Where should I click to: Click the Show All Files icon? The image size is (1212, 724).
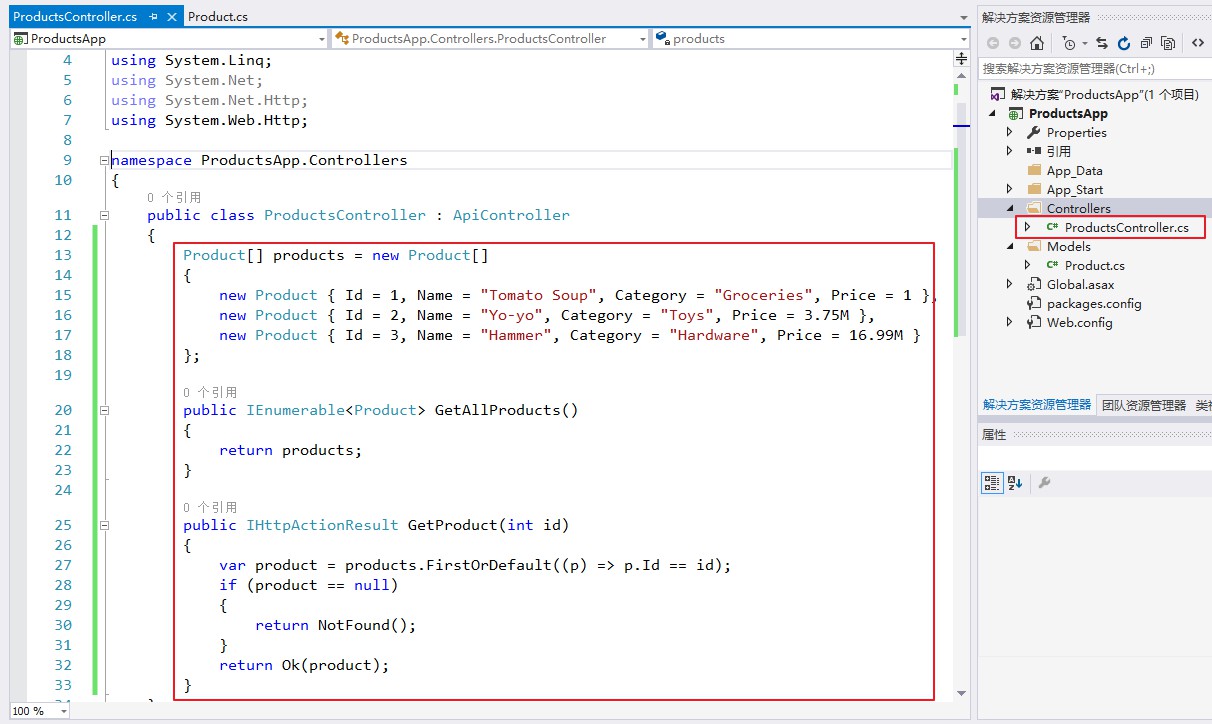[x=1167, y=43]
